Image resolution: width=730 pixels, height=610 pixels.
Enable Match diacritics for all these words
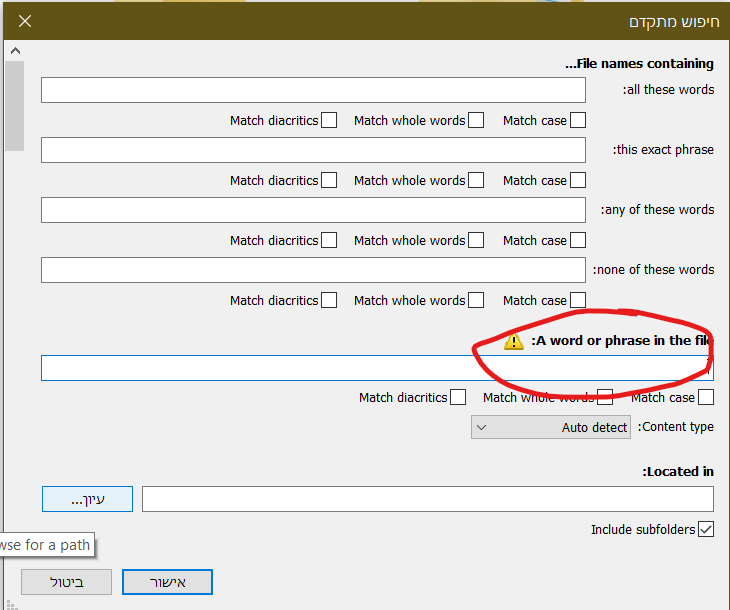(329, 120)
